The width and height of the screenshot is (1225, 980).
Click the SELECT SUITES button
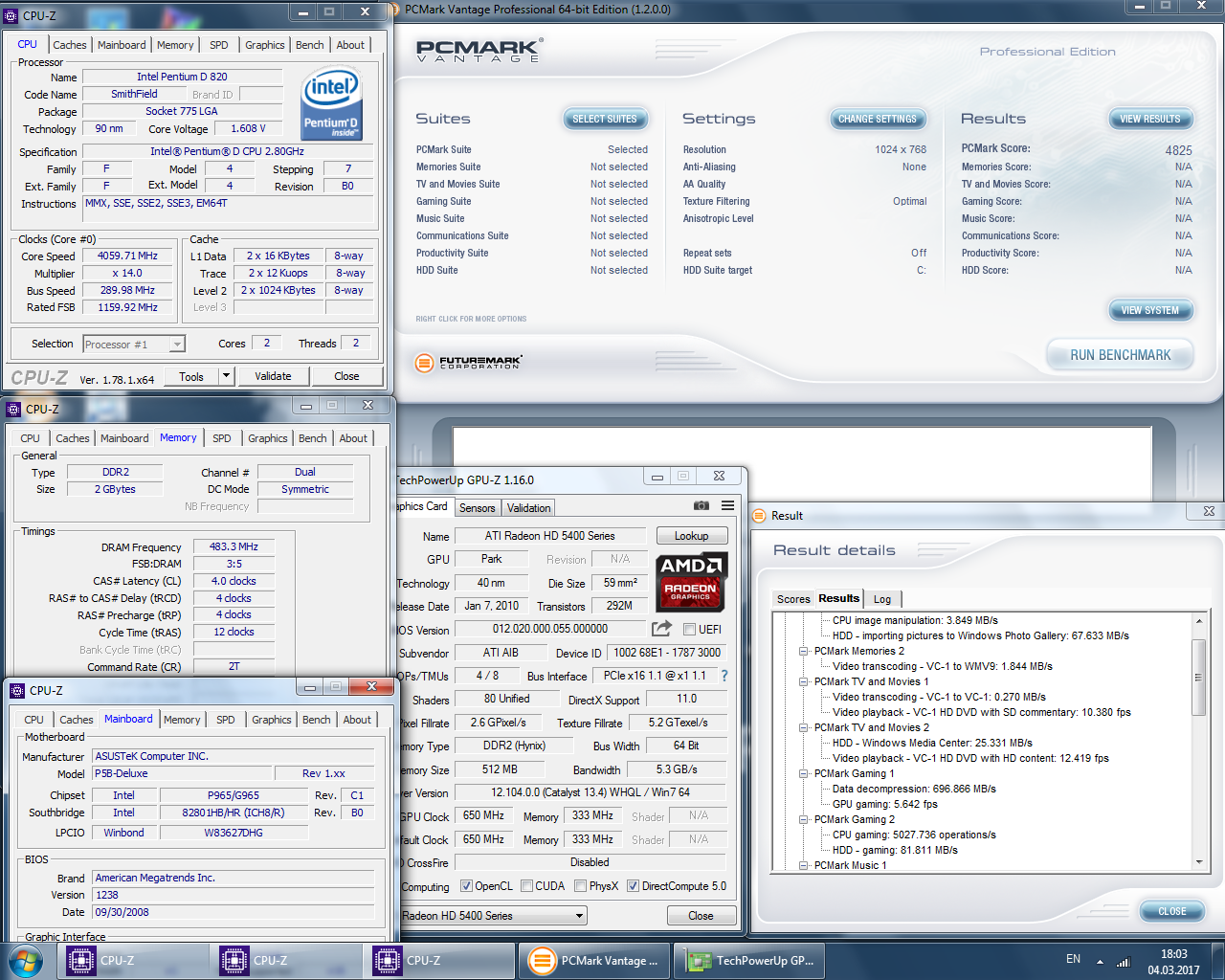coord(605,119)
